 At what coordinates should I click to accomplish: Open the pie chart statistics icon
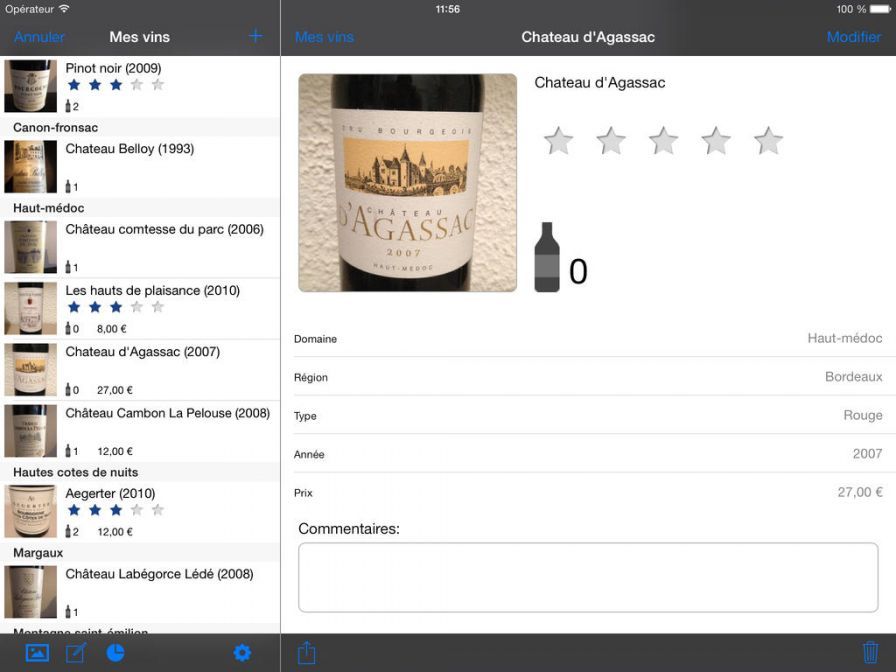tap(116, 652)
